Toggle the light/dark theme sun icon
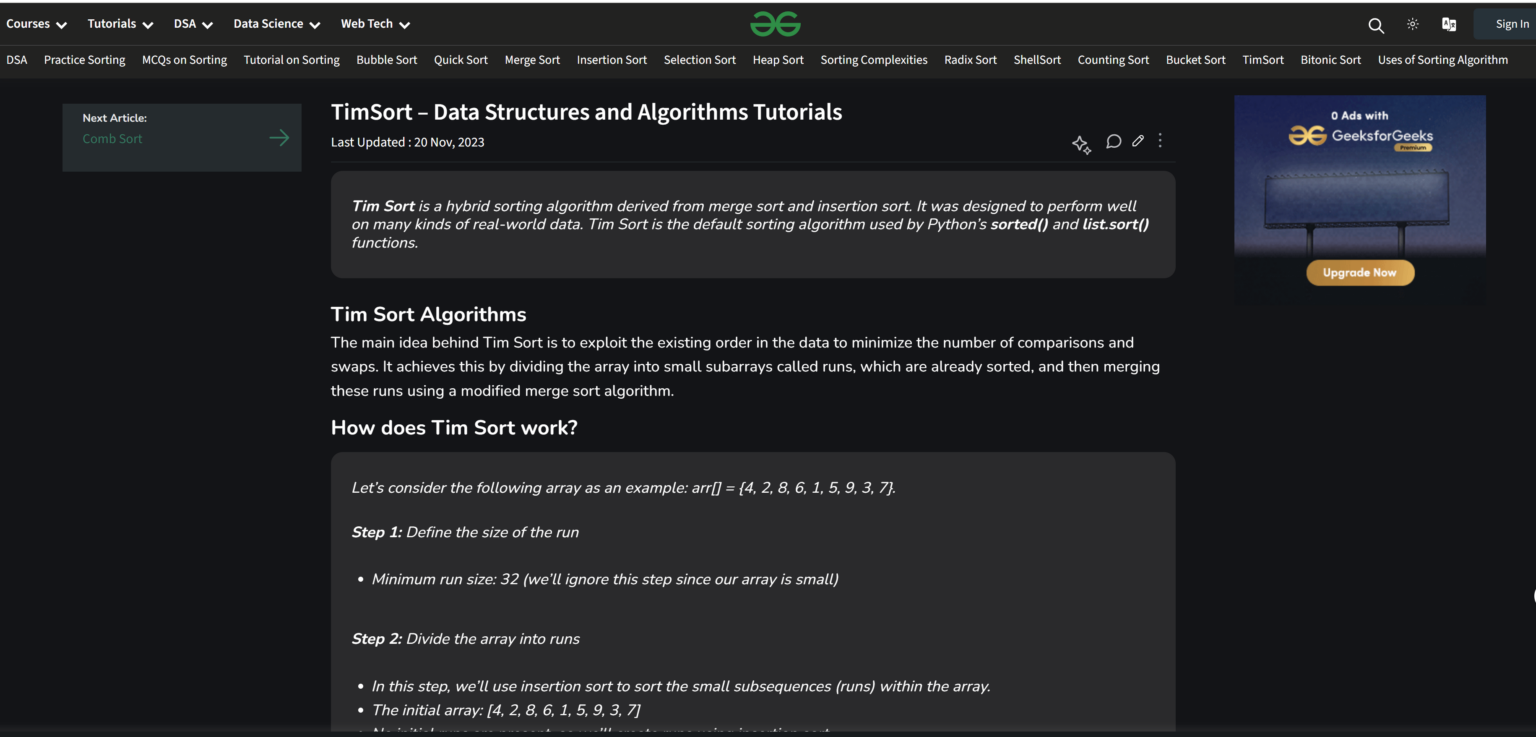Screen dimensions: 1536x737 pos(1413,25)
